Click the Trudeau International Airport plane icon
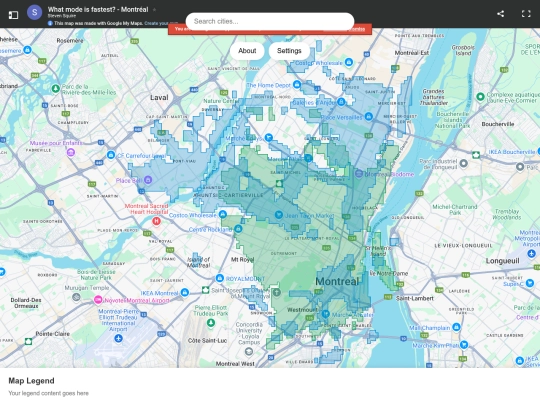 118,339
